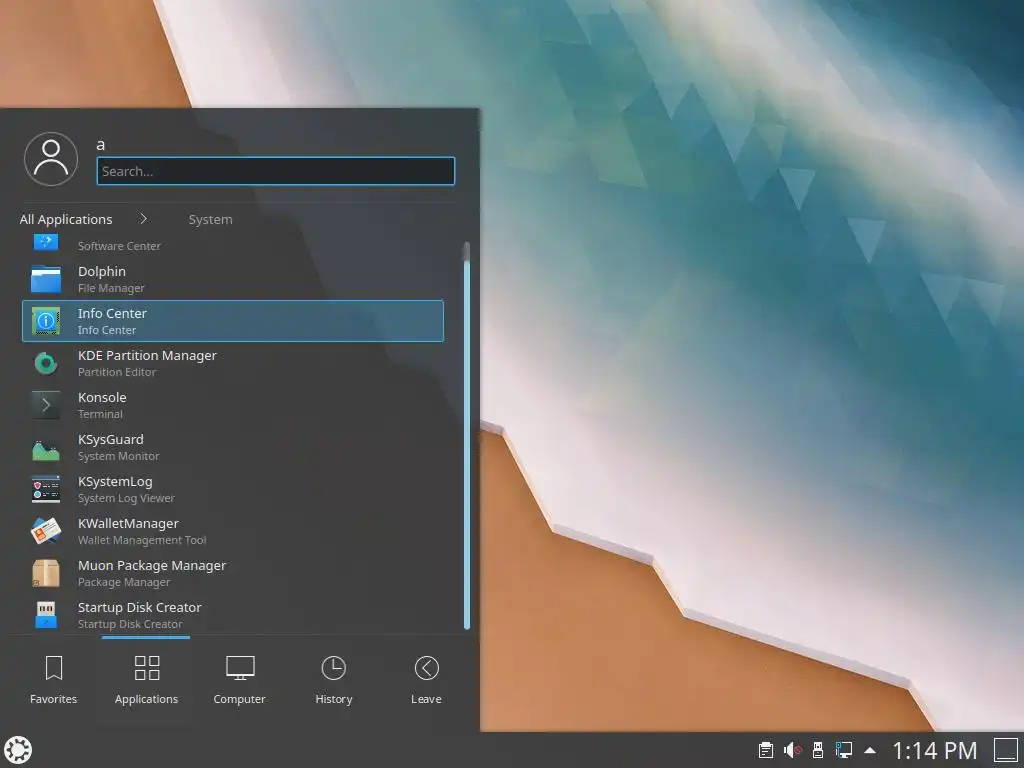Switch to the Applications tab
1024x768 pixels.
tap(146, 680)
